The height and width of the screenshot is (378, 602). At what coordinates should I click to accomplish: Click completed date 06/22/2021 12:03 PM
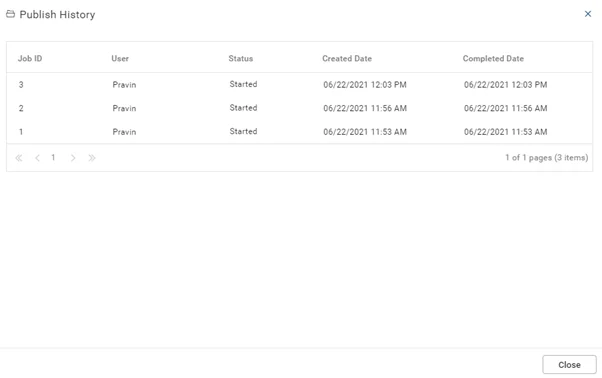coord(505,85)
